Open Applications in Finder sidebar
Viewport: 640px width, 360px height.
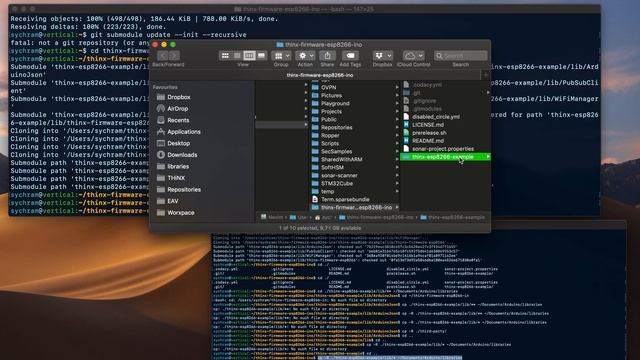click(184, 132)
